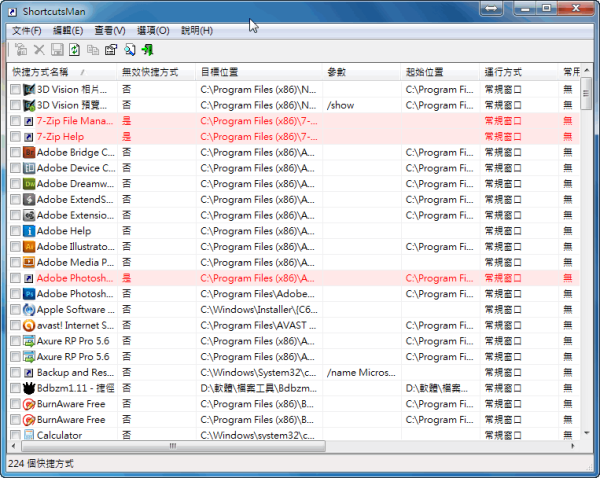Sort by 無效快捷方式 column header
Viewport: 600px width, 478px height.
coord(157,72)
